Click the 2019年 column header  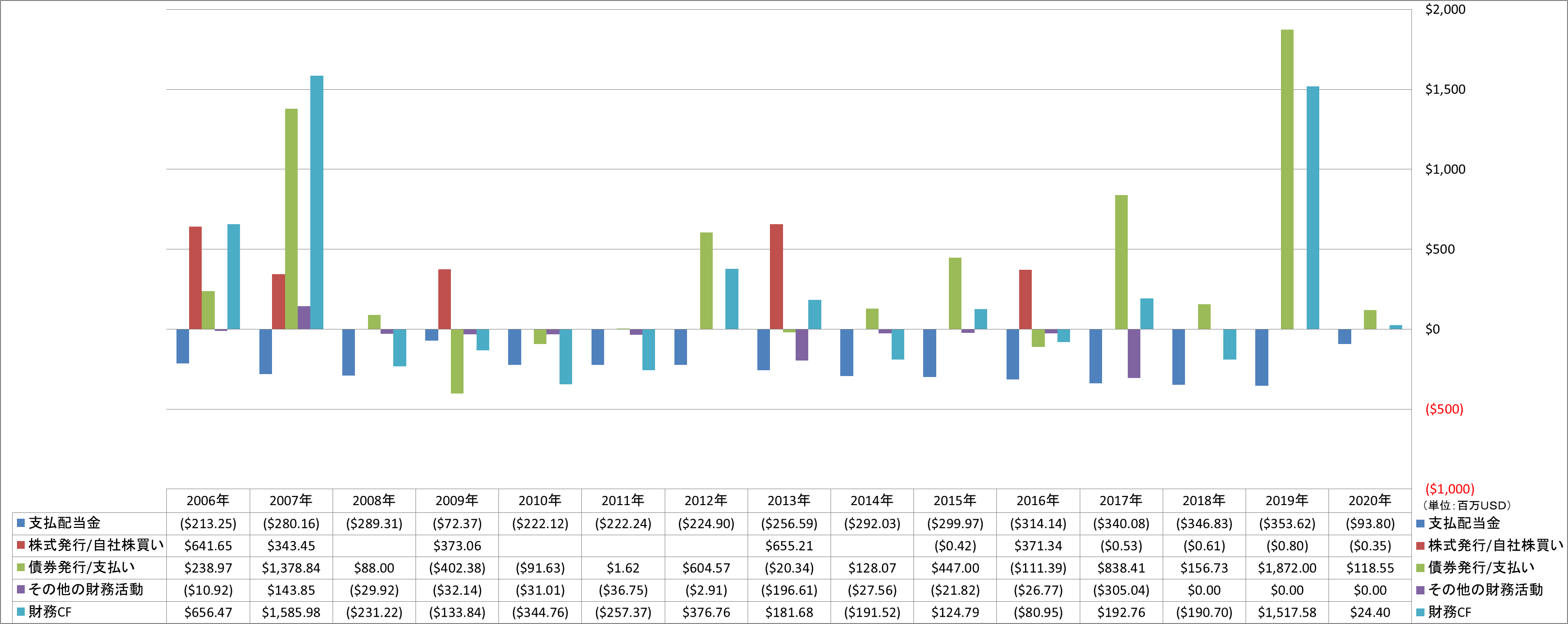1287,500
